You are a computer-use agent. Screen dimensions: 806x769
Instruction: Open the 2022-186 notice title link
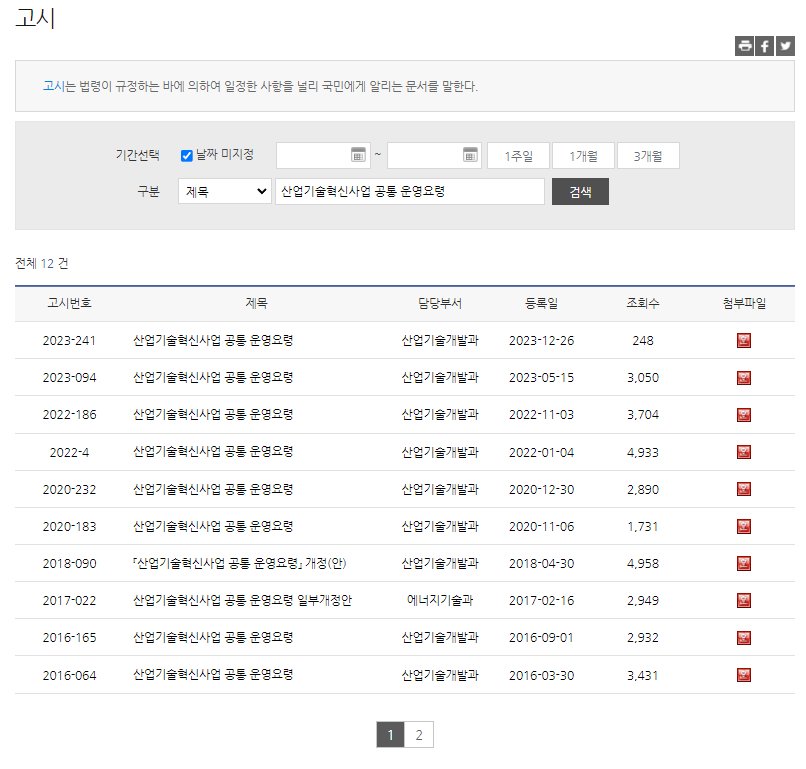coord(213,414)
